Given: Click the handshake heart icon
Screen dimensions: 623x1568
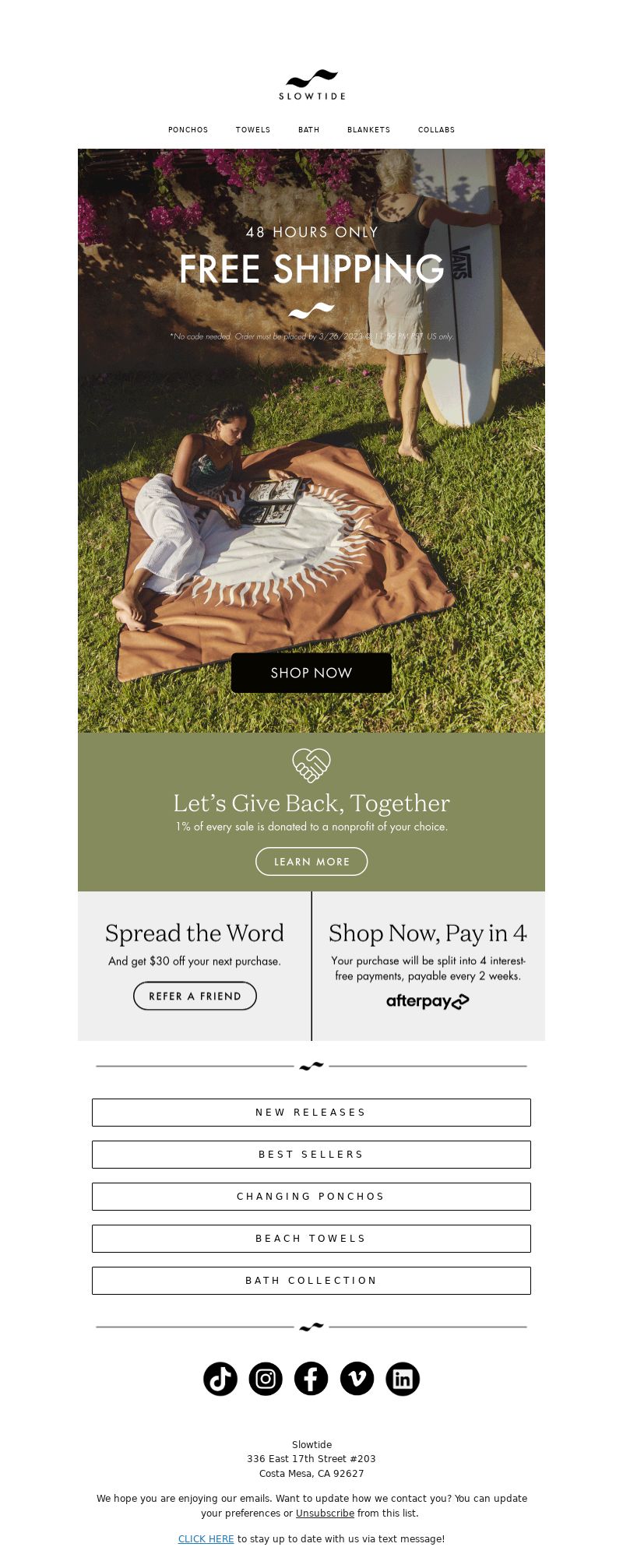Looking at the screenshot, I should coord(311,765).
